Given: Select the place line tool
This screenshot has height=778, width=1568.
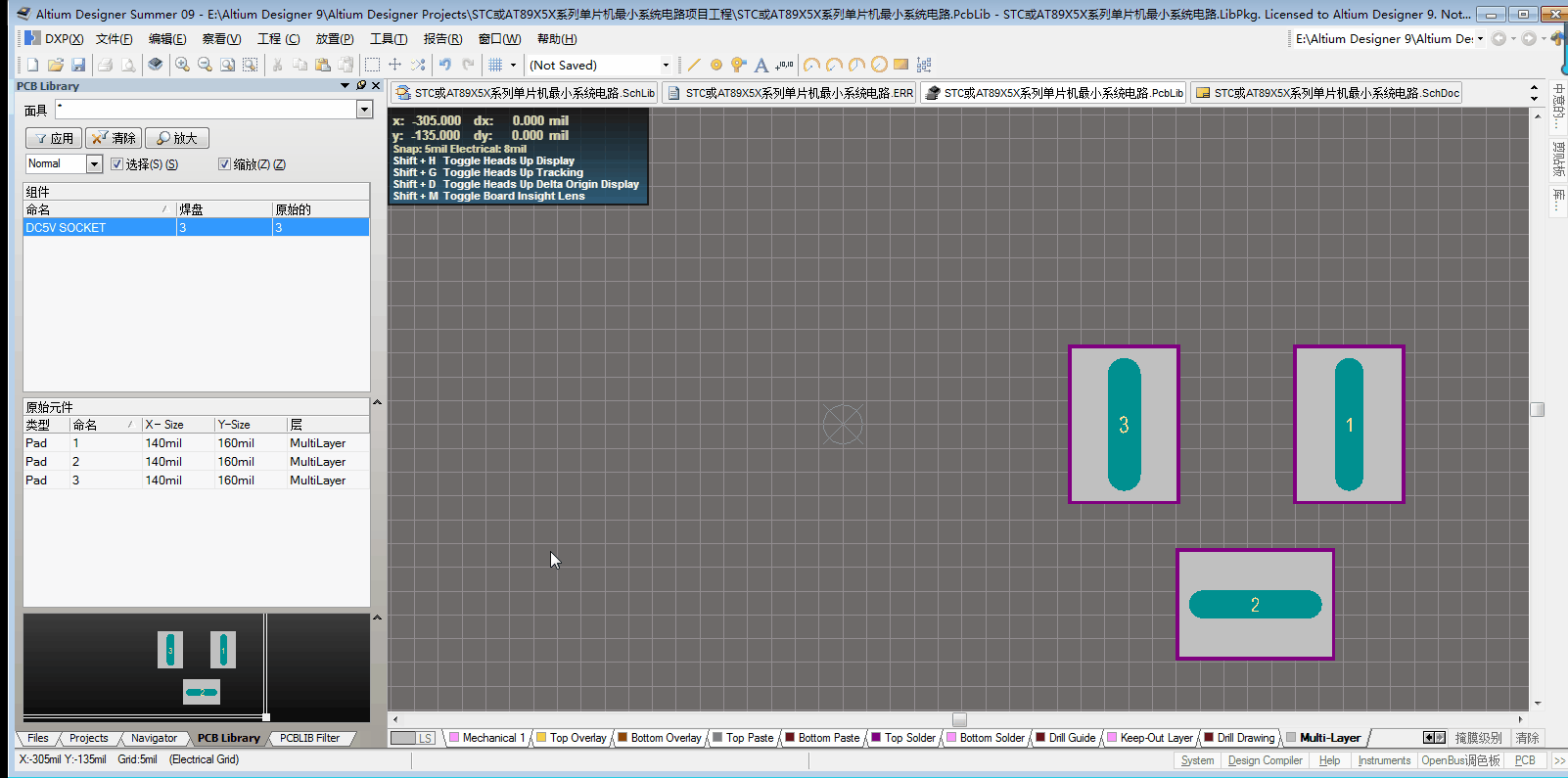Looking at the screenshot, I should click(x=694, y=65).
